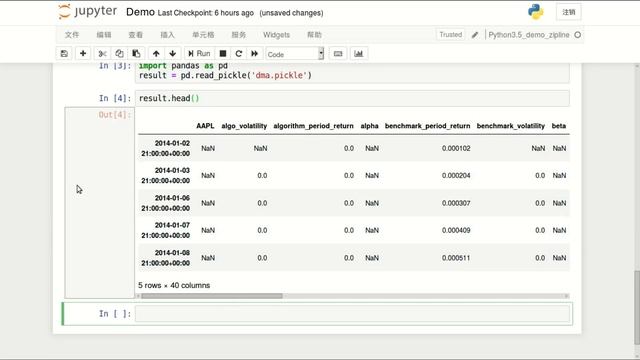Image resolution: width=640 pixels, height=360 pixels.
Task: Click the 2014-01-02 row index
Action: 165,148
